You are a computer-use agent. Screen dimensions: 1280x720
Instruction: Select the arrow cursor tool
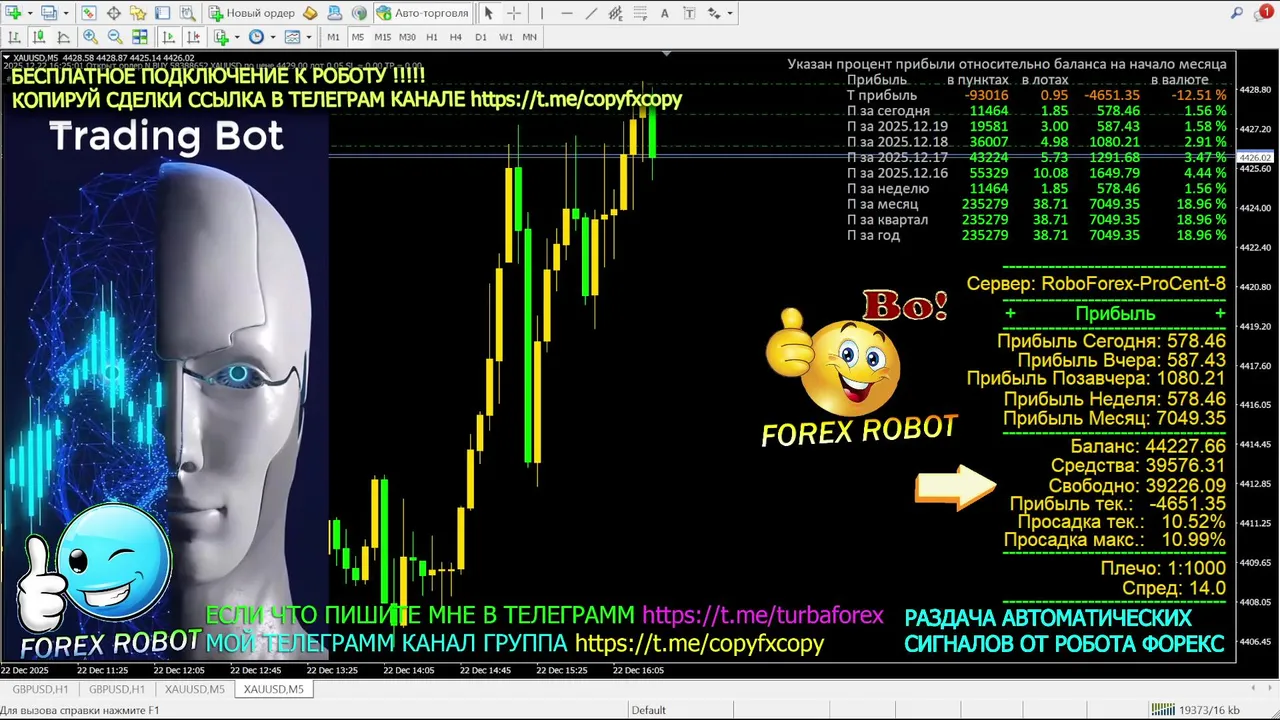point(489,13)
